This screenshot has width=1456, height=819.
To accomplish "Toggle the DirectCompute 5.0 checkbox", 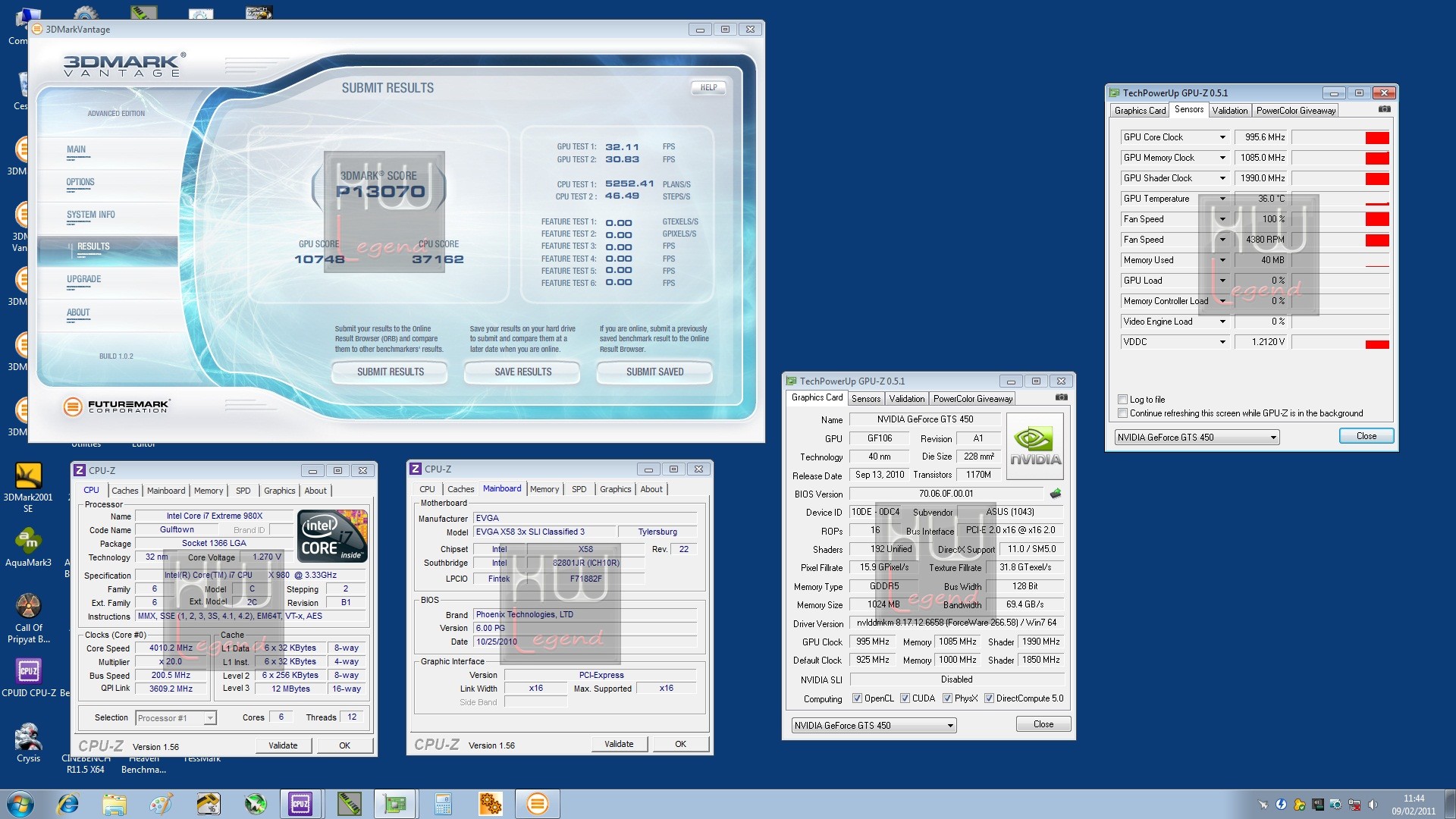I will [989, 698].
